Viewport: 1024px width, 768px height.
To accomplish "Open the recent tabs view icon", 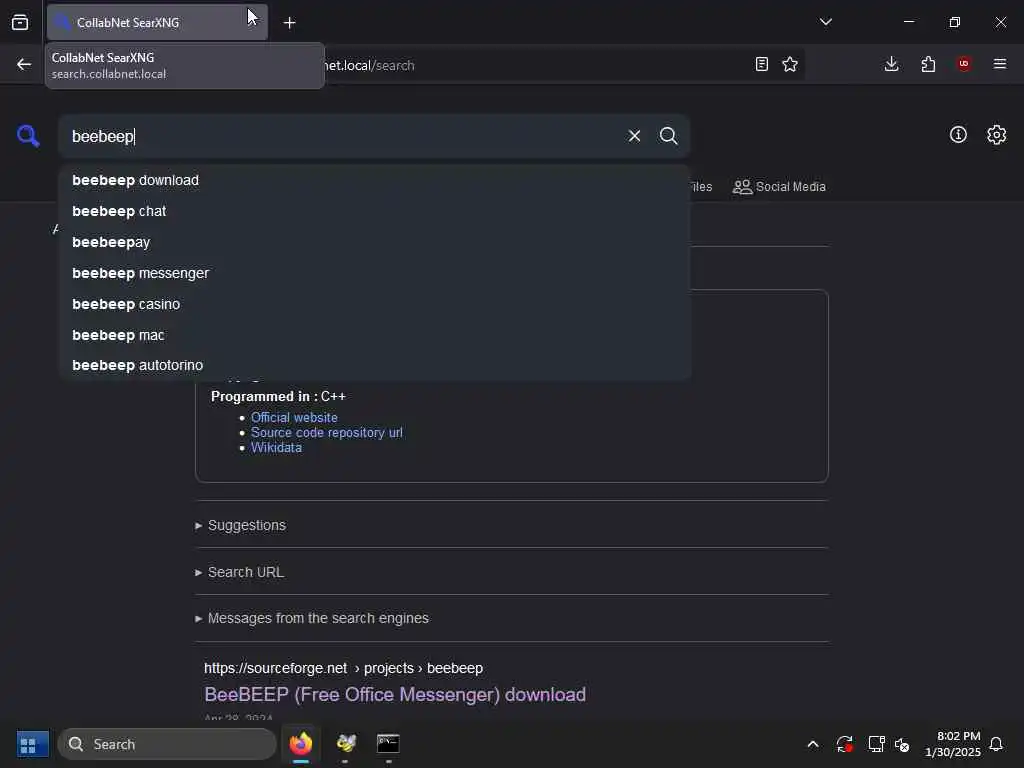I will 20,23.
